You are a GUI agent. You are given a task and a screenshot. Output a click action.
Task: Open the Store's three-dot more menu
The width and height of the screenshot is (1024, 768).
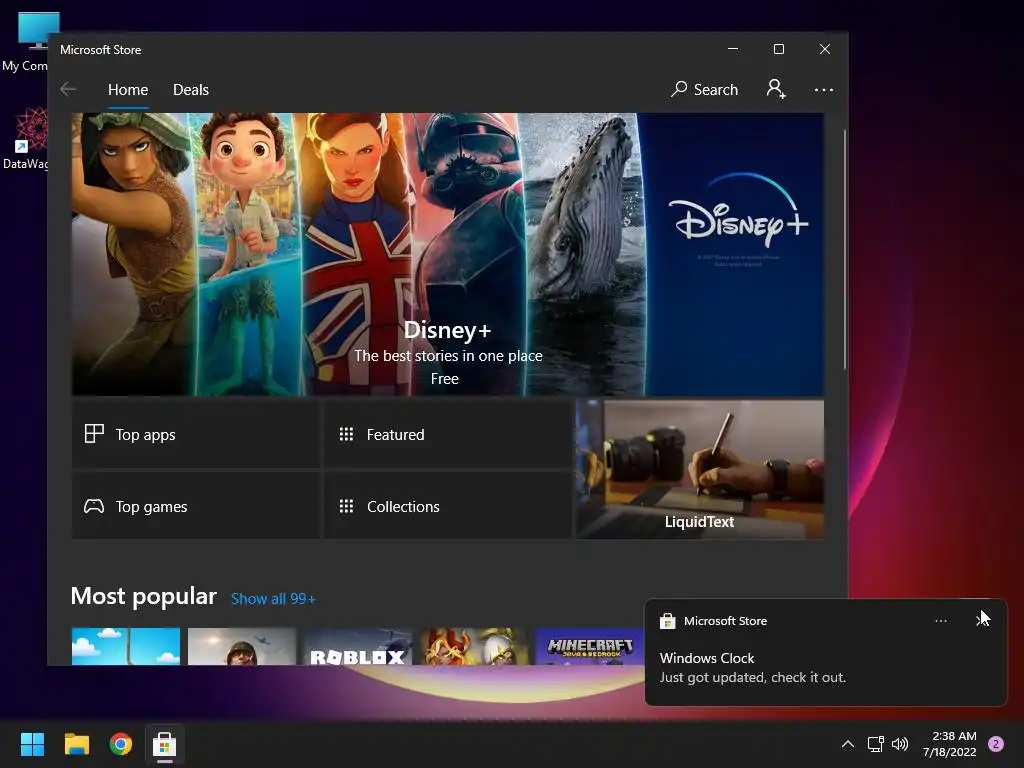tap(824, 89)
